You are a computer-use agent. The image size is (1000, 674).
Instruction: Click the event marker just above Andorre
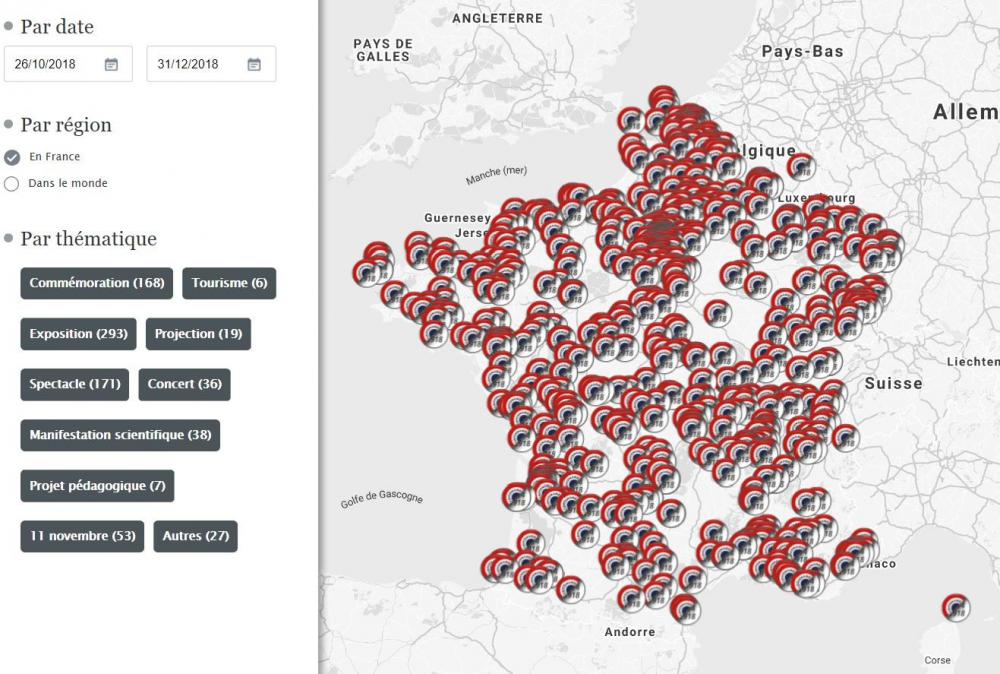[x=630, y=598]
